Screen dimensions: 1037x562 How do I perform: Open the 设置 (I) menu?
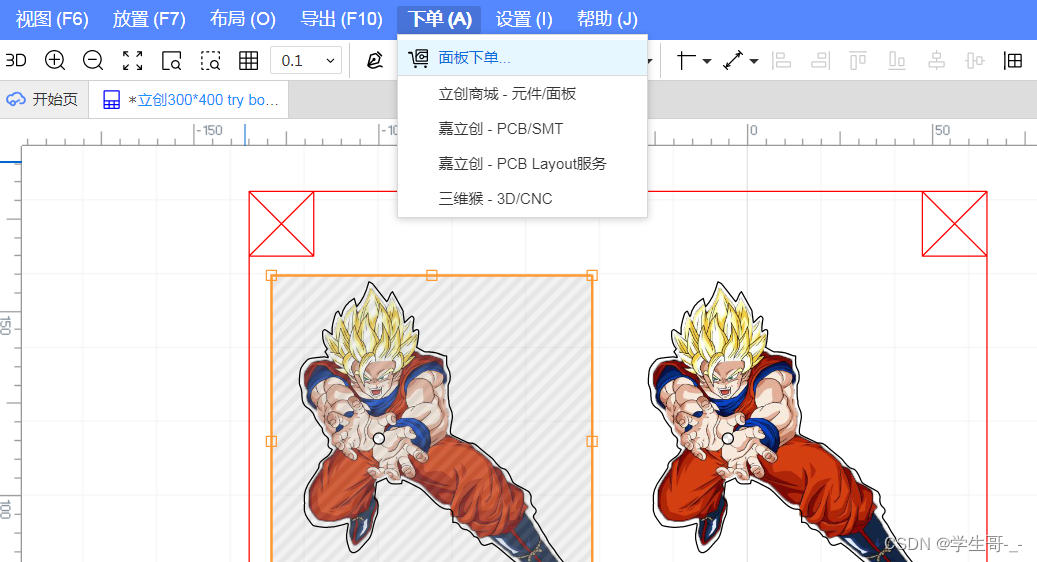[524, 19]
